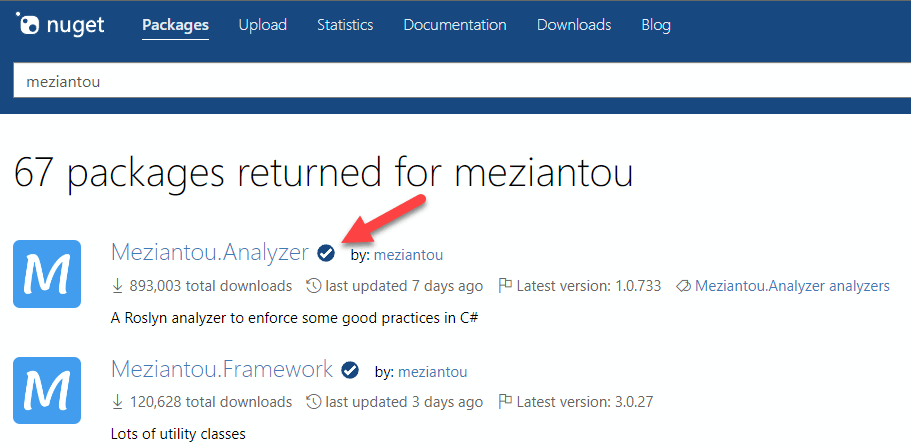Click last-updated clock icon for Meziantou.Framework

pos(313,402)
